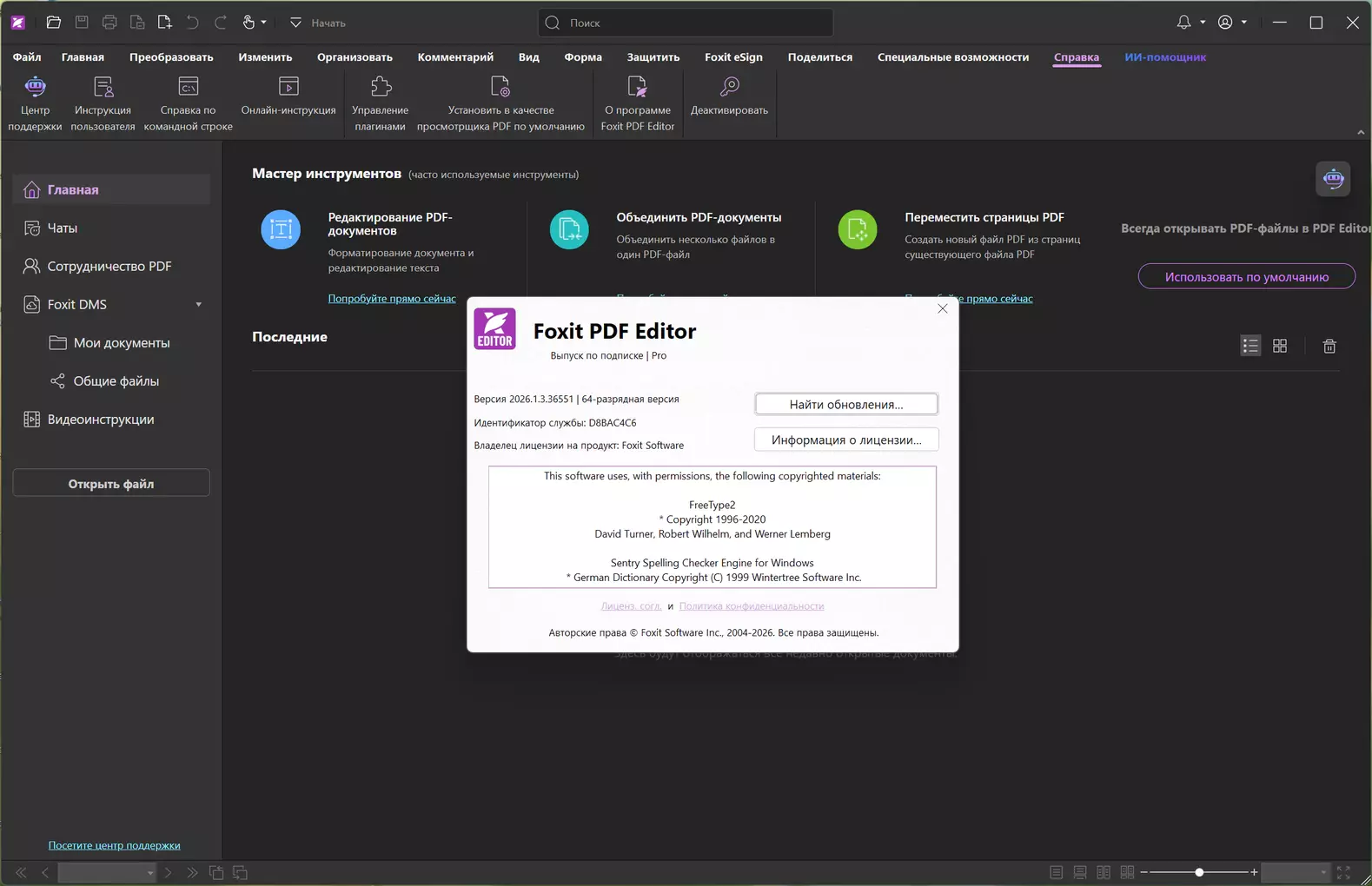Click the Undo arrow icon
Screen dimensions: 1372x886
tap(193, 23)
